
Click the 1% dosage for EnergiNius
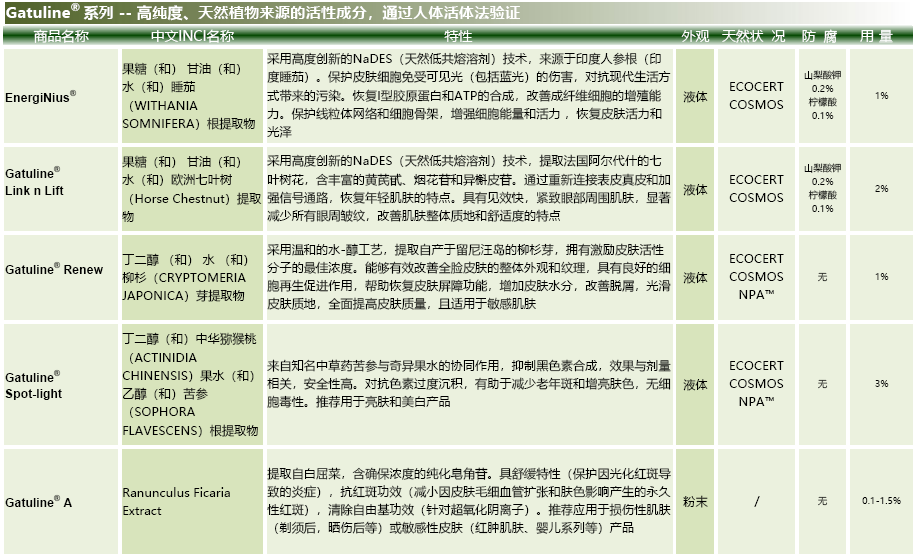pos(881,96)
